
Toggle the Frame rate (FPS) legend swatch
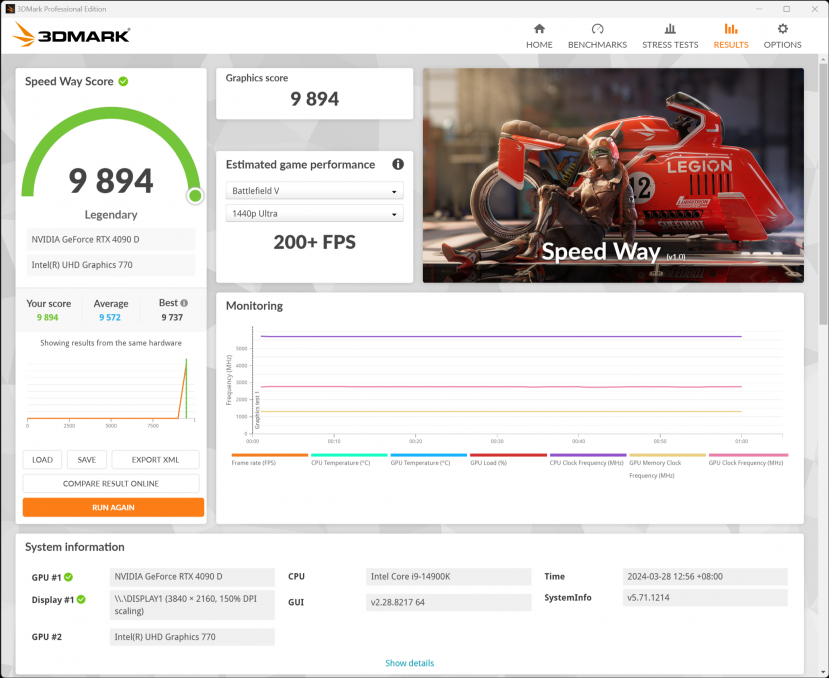click(269, 455)
